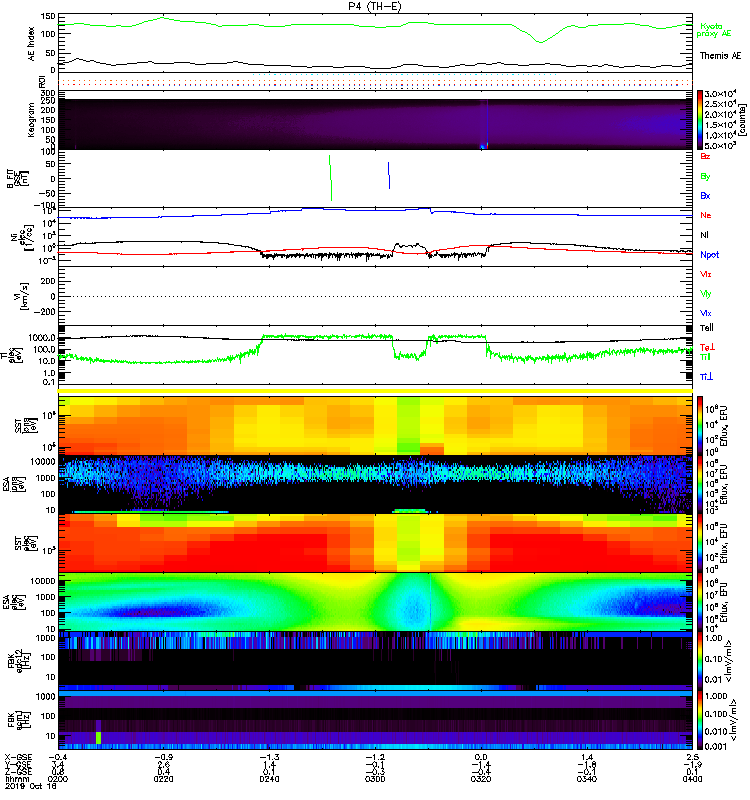Click the ESA electrons Eflux color bar

[700, 603]
